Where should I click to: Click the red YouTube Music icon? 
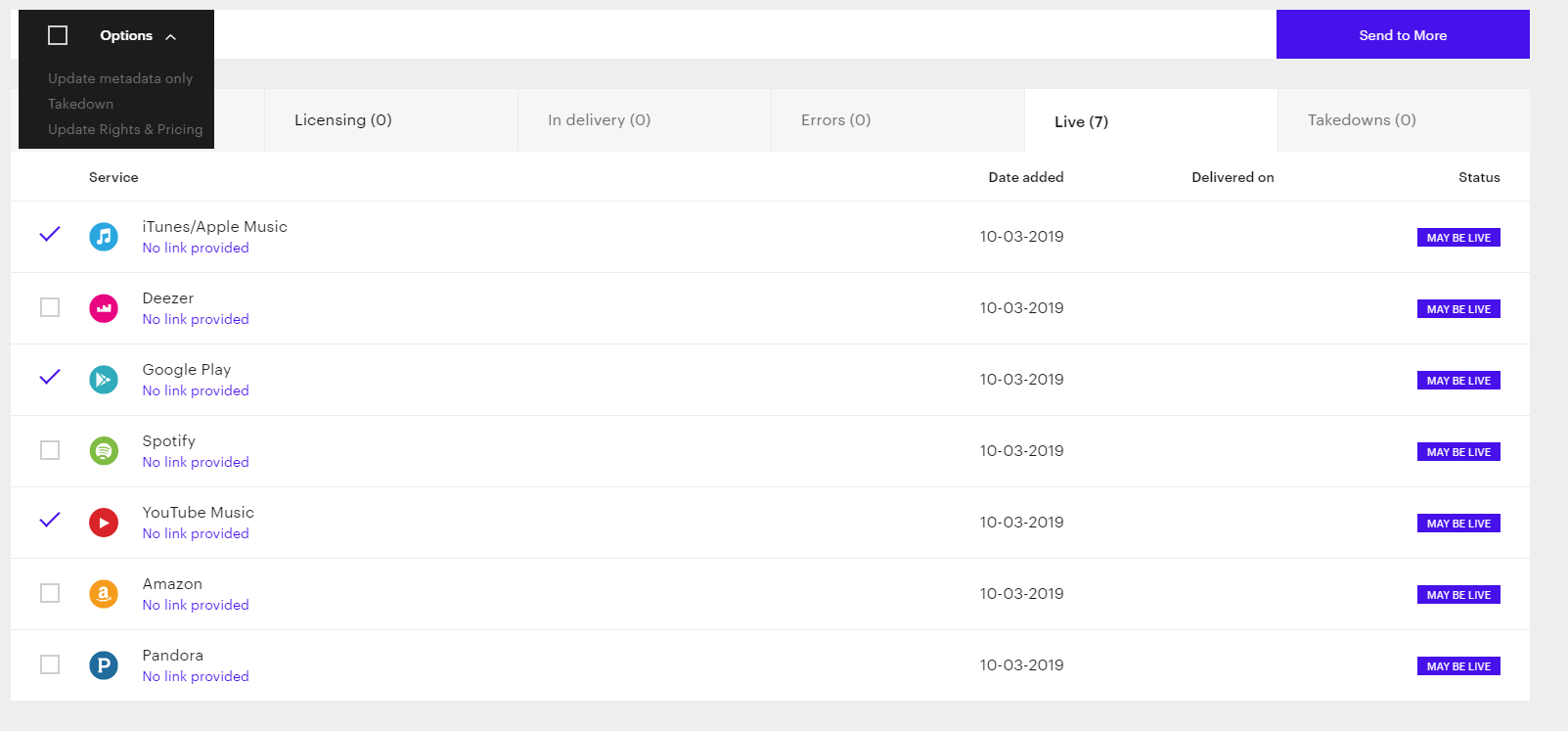(x=104, y=523)
